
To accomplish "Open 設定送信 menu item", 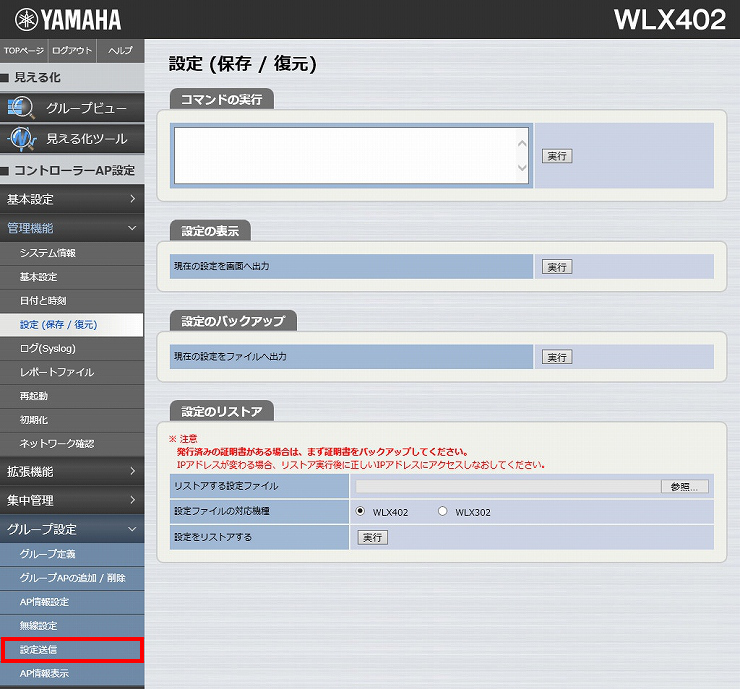I will coord(72,650).
